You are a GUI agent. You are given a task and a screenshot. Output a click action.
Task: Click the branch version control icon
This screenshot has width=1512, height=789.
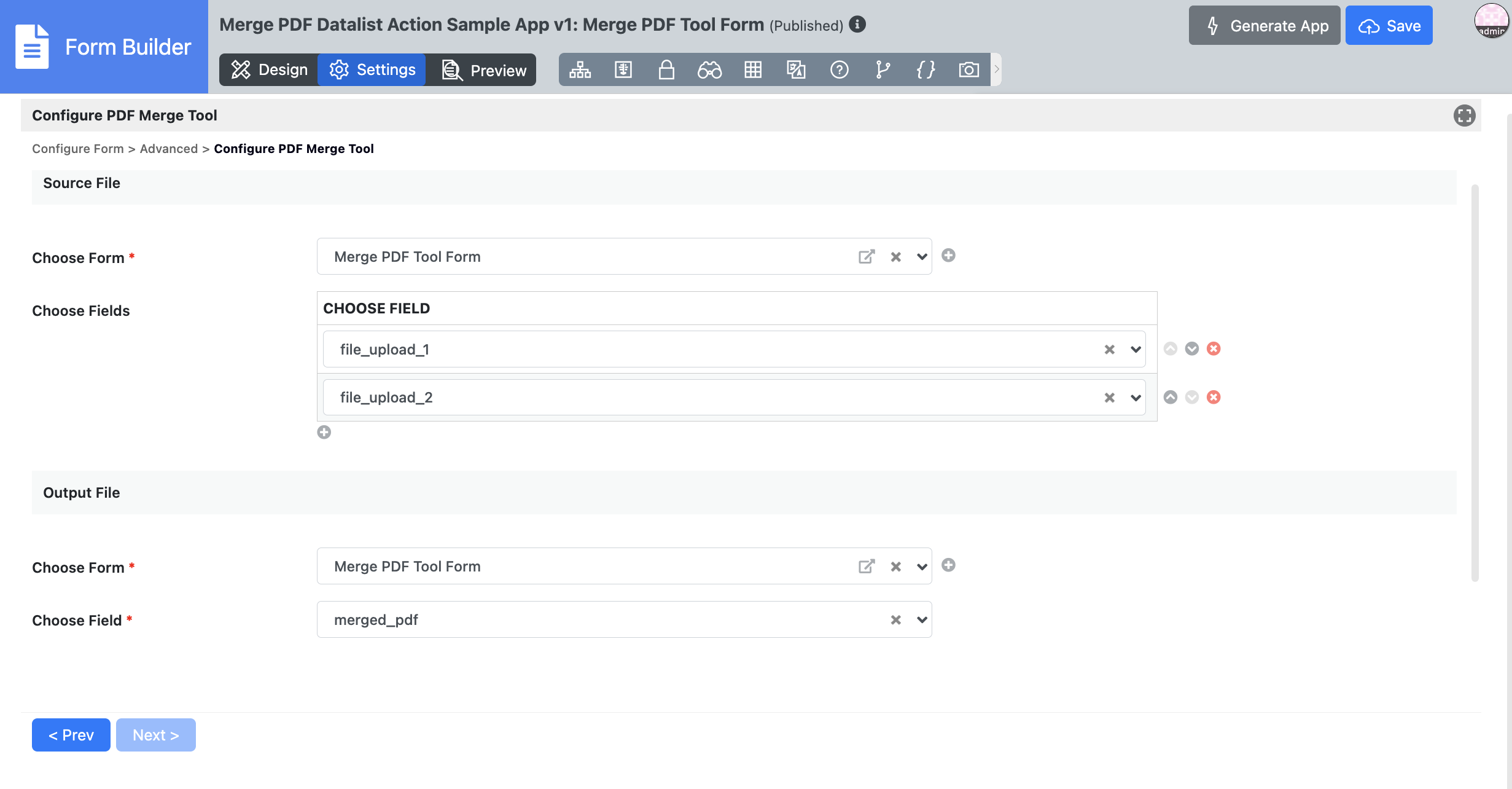pyautogui.click(x=883, y=70)
